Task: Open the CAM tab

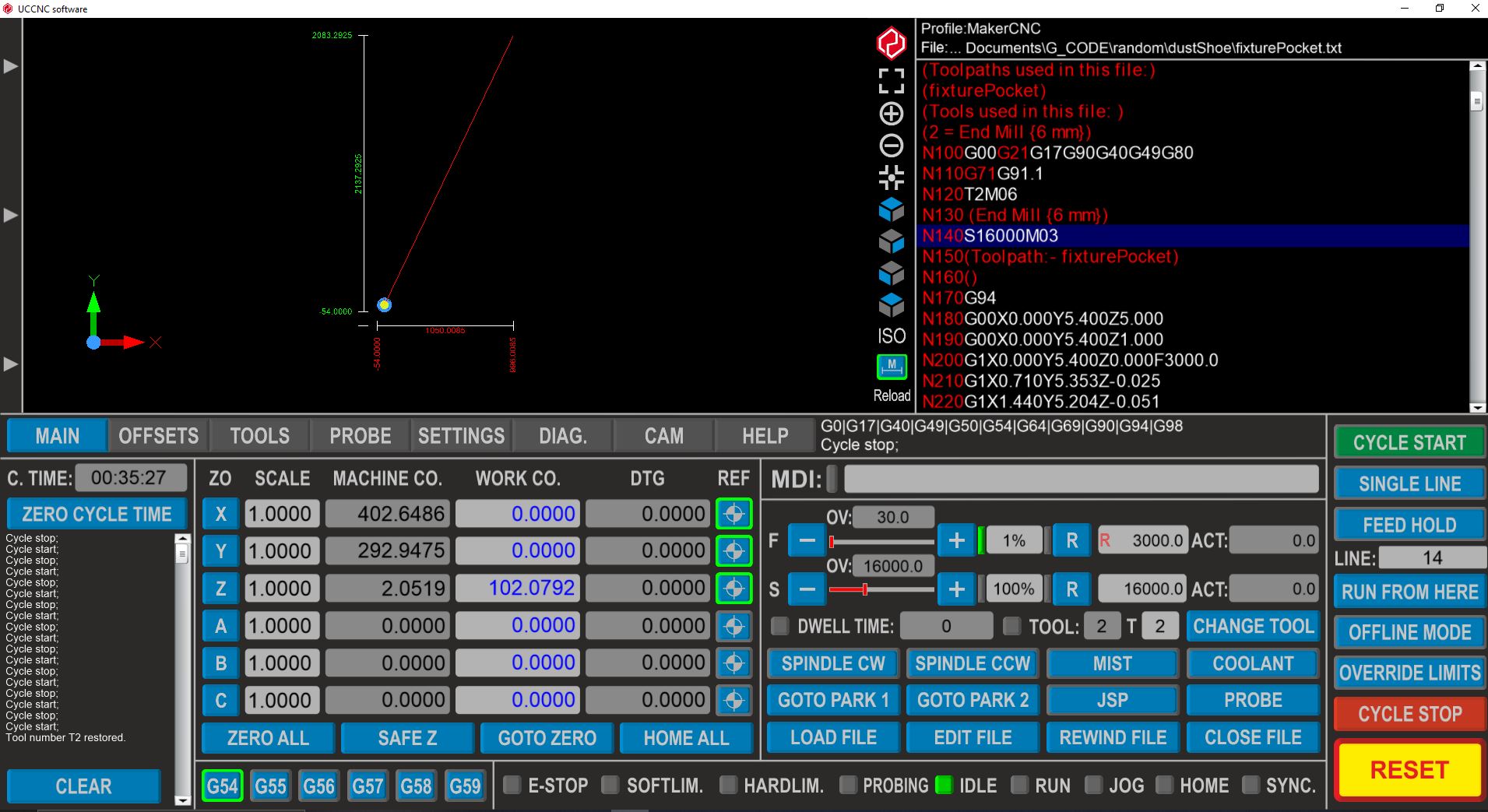Action: point(664,436)
